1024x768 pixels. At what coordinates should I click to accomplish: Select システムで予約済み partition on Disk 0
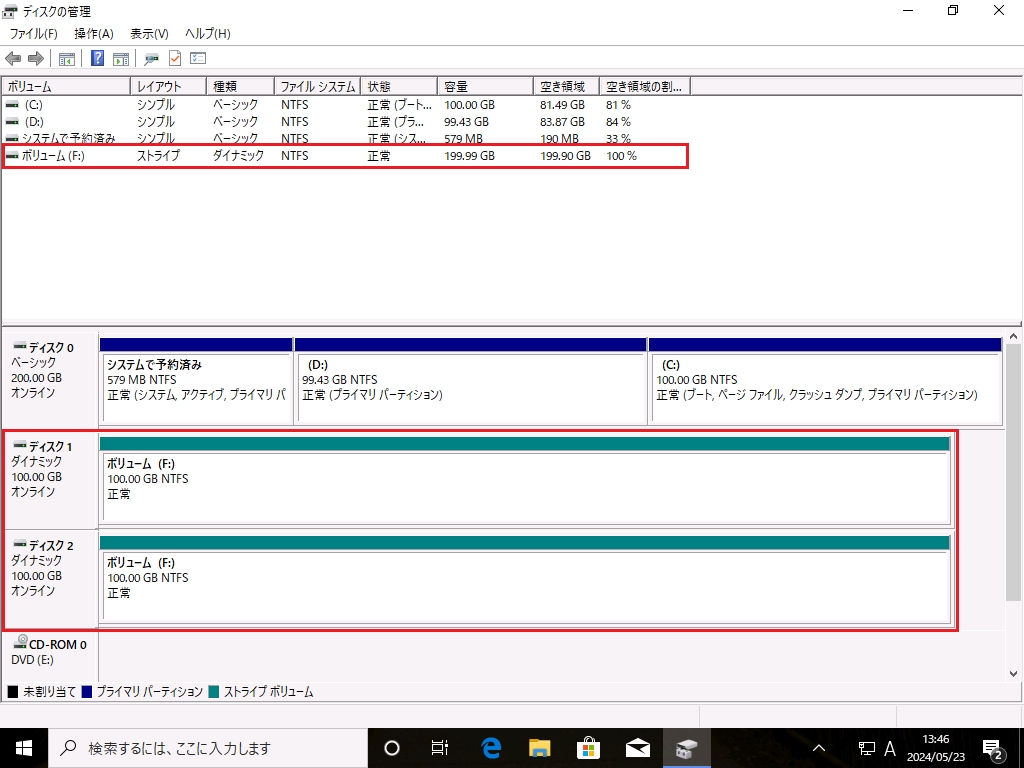[196, 381]
